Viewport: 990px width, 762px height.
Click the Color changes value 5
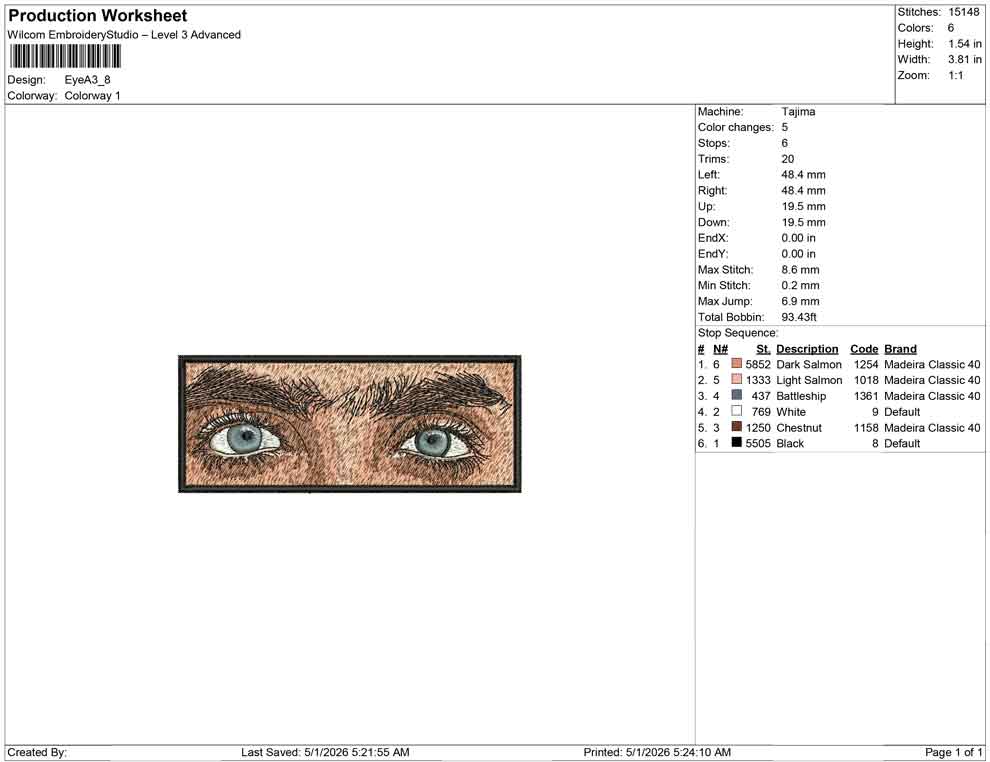tap(785, 127)
